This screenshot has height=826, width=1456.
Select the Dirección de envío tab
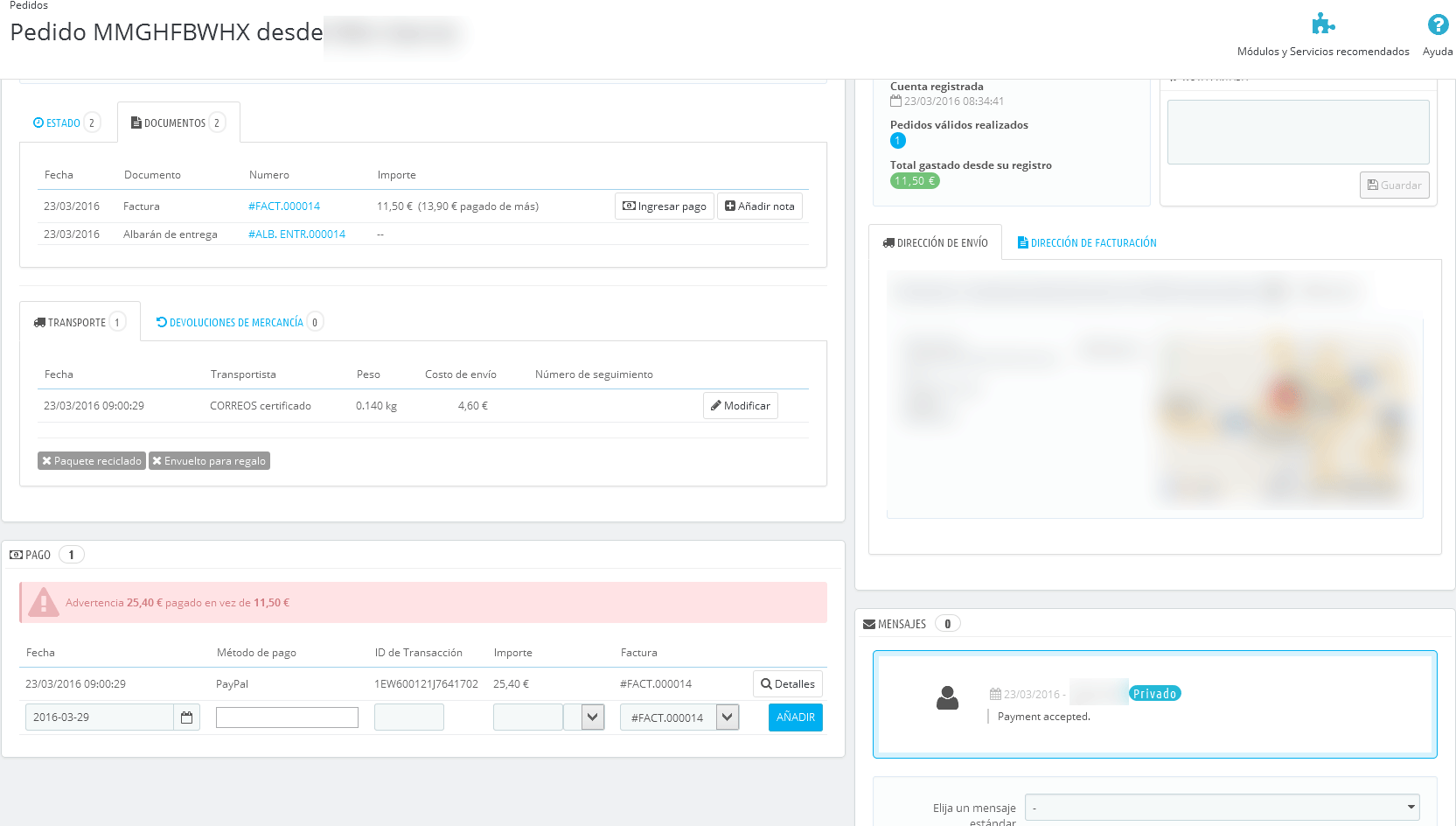point(936,243)
